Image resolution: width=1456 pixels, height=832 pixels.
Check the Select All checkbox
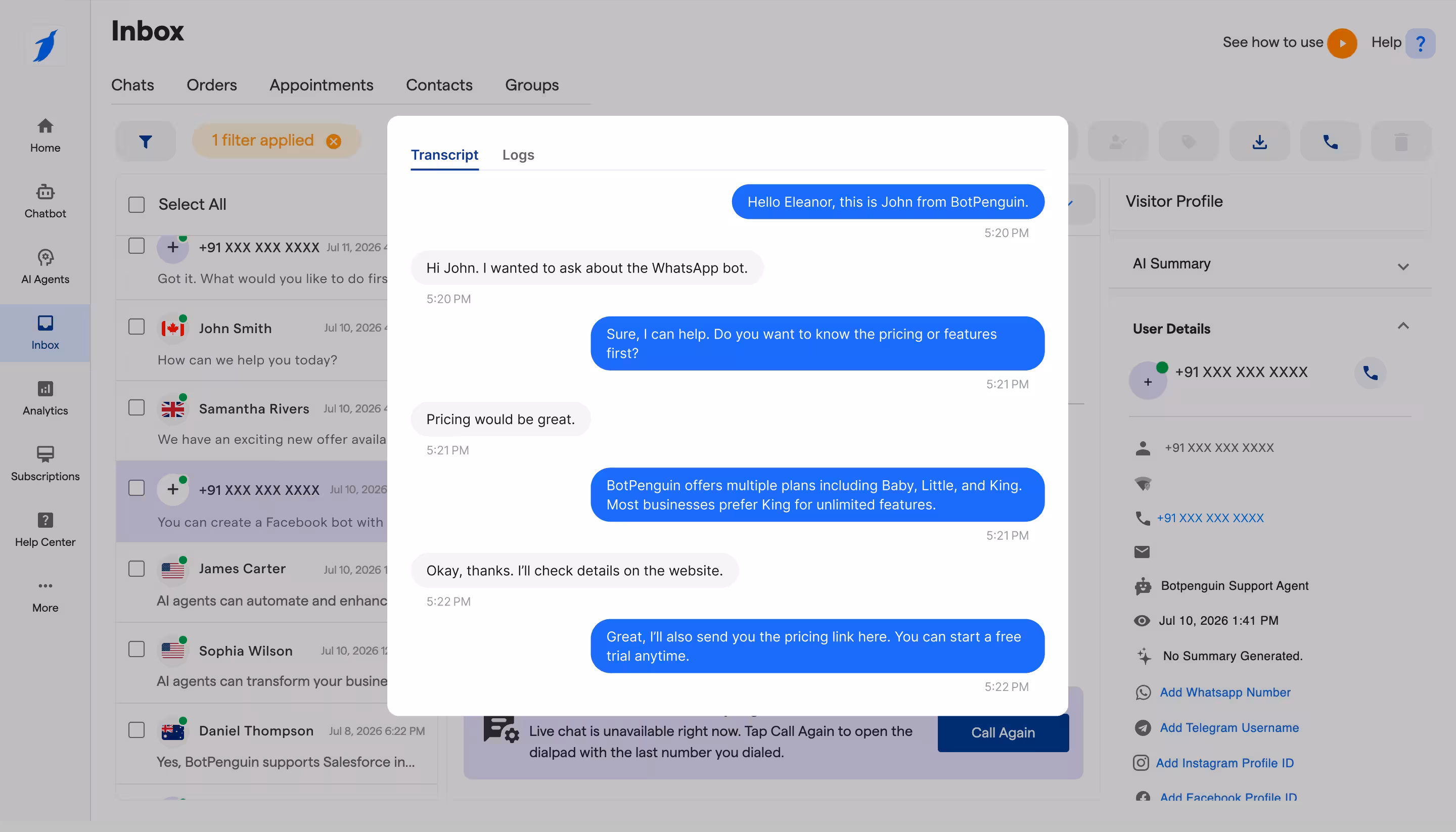tap(136, 205)
